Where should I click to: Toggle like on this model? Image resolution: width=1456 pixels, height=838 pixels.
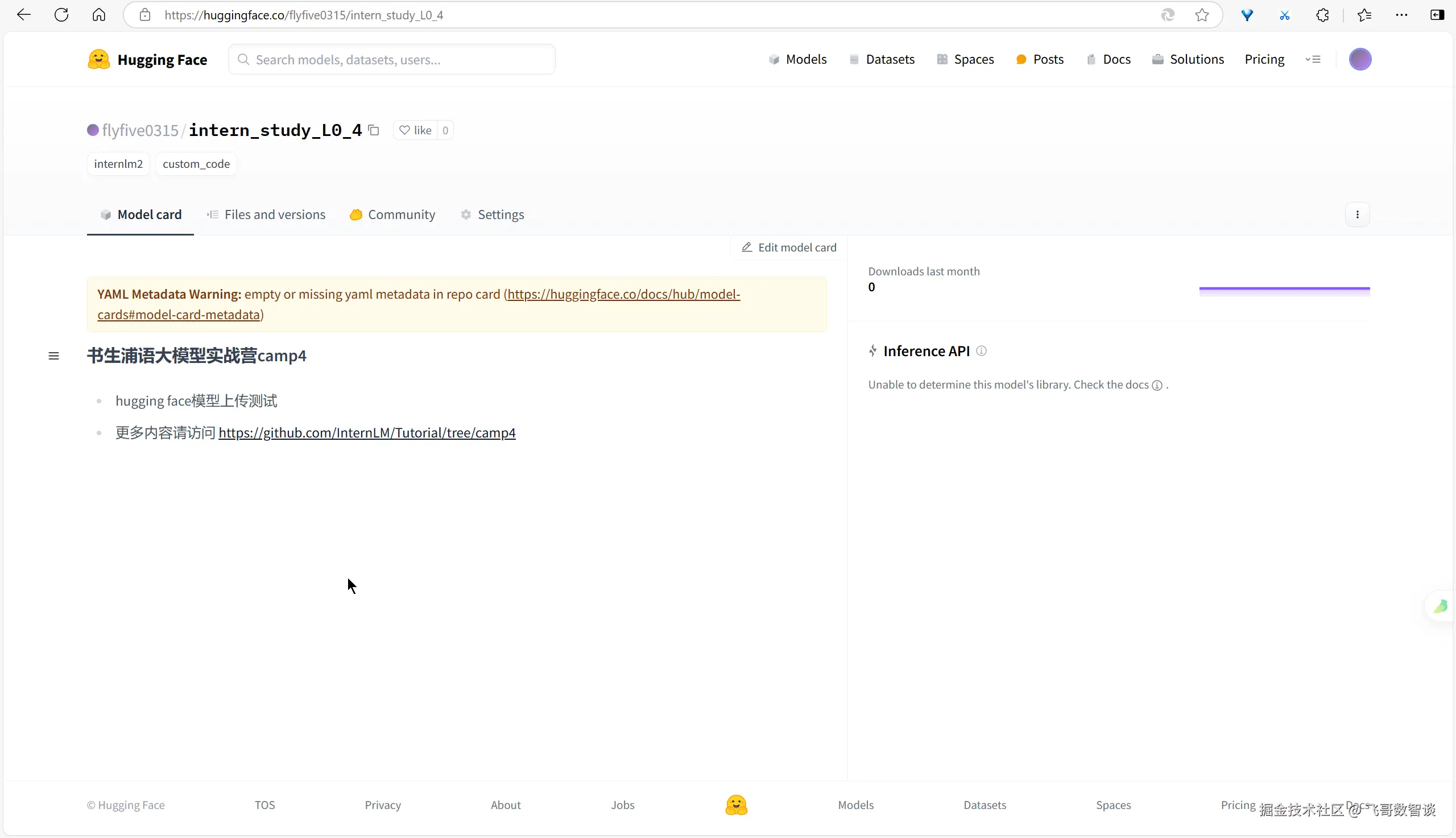[415, 131]
